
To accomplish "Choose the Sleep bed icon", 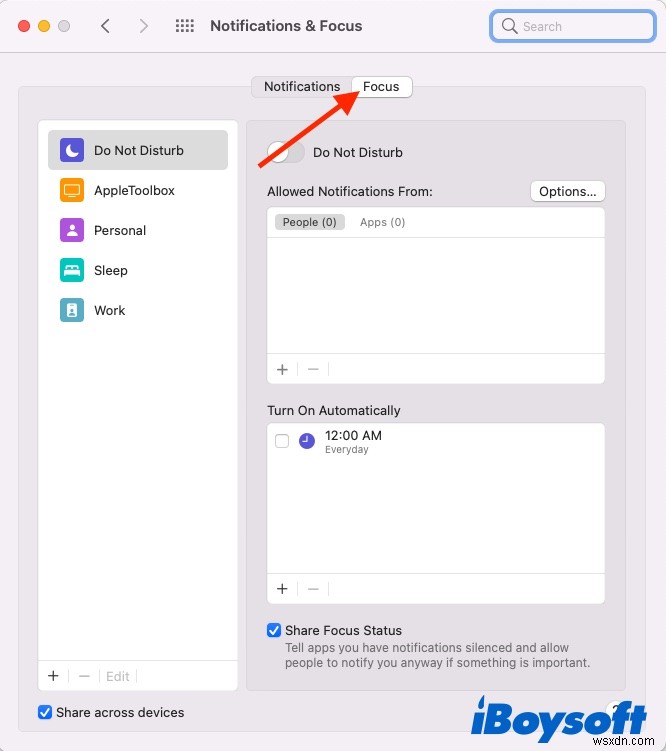I will (x=72, y=270).
